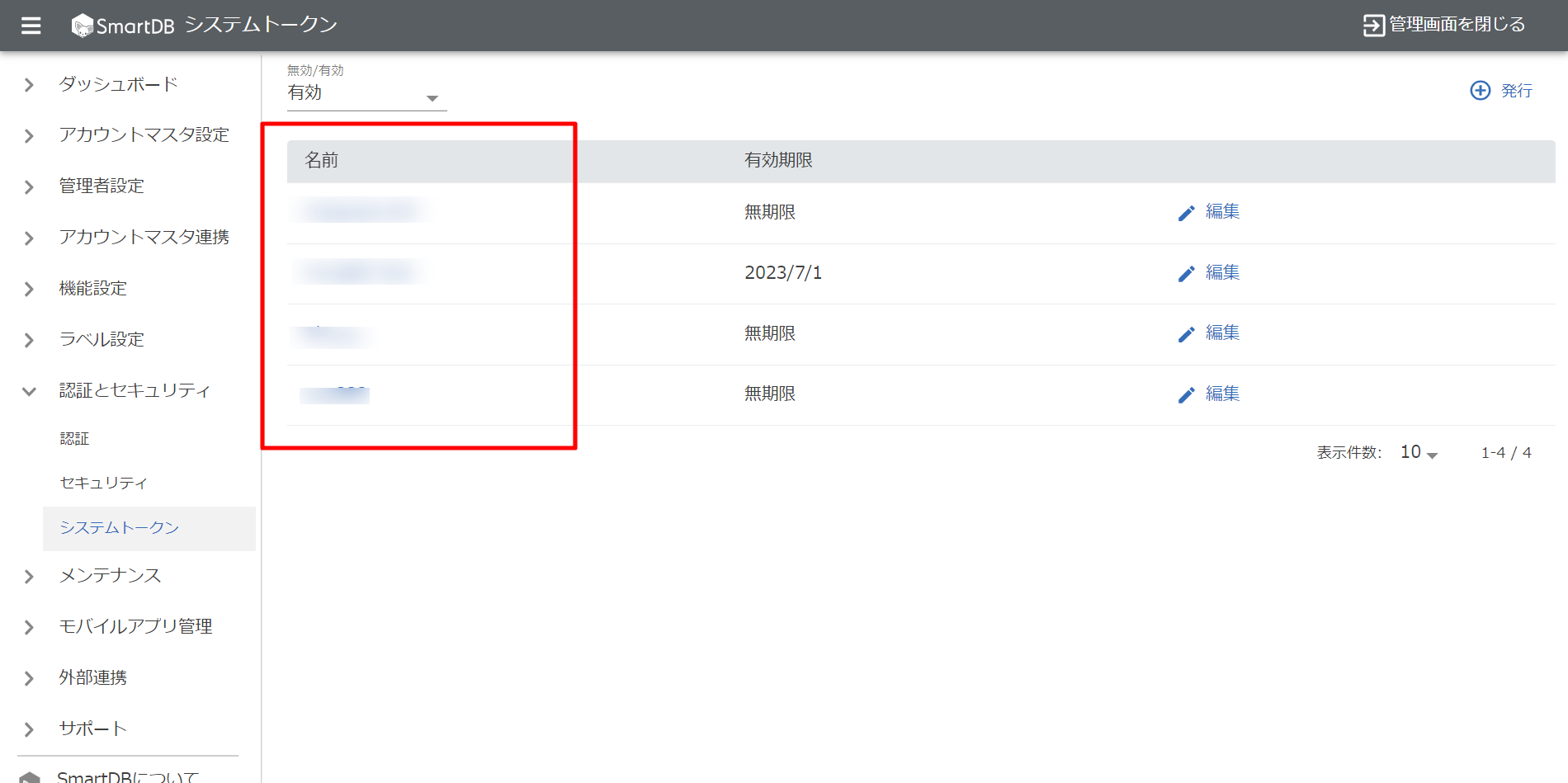Open the 機能設定 menu item
The width and height of the screenshot is (1568, 783).
tap(92, 288)
